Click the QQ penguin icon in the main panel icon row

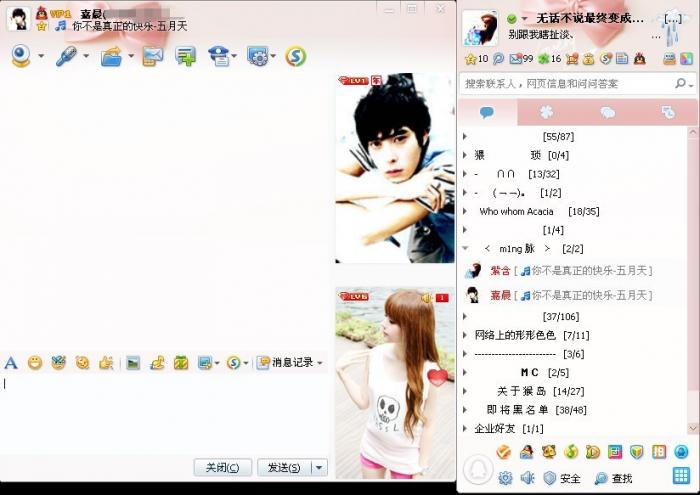pyautogui.click(x=639, y=59)
